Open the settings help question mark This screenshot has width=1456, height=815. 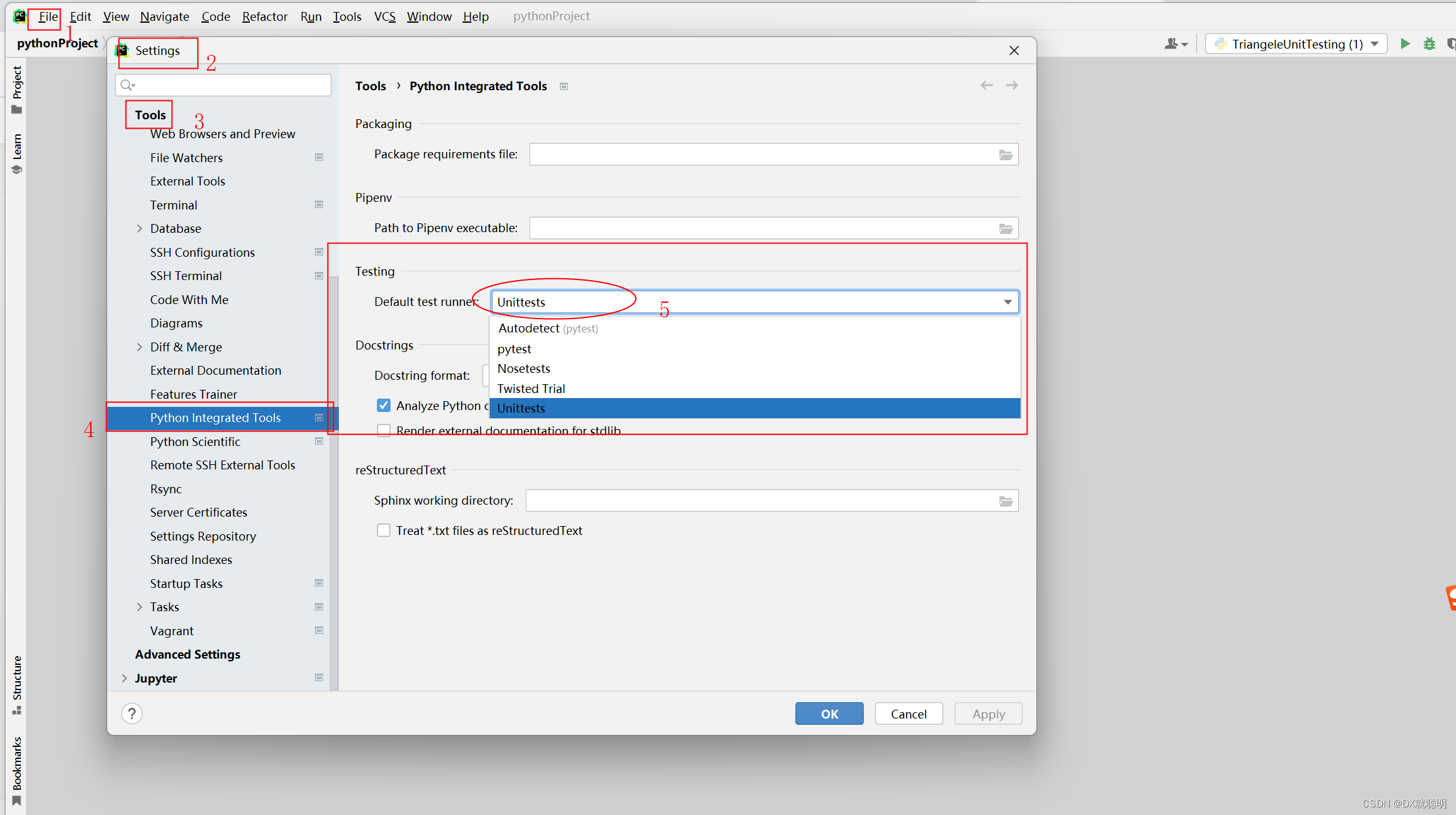132,713
